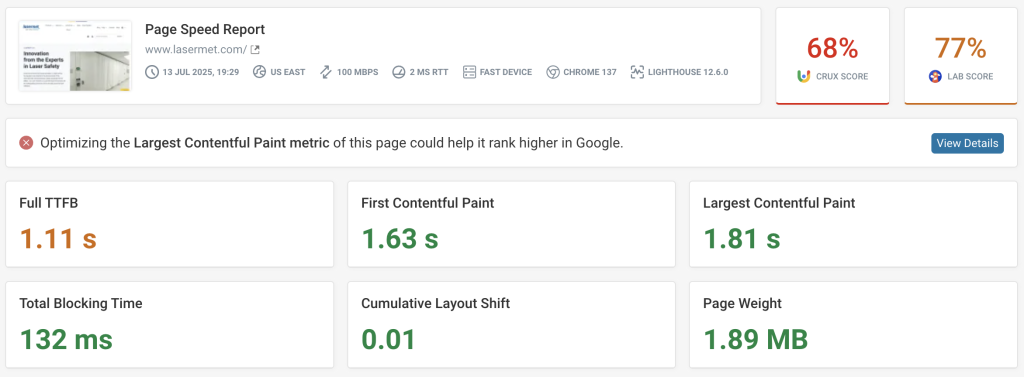Viewport: 1024px width, 377px height.
Task: Click the 1.63 s value
Action: click(400, 238)
